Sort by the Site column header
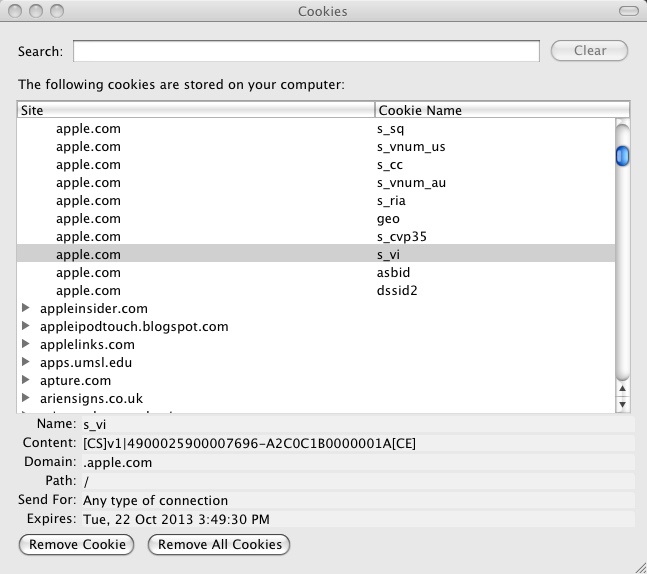 196,110
